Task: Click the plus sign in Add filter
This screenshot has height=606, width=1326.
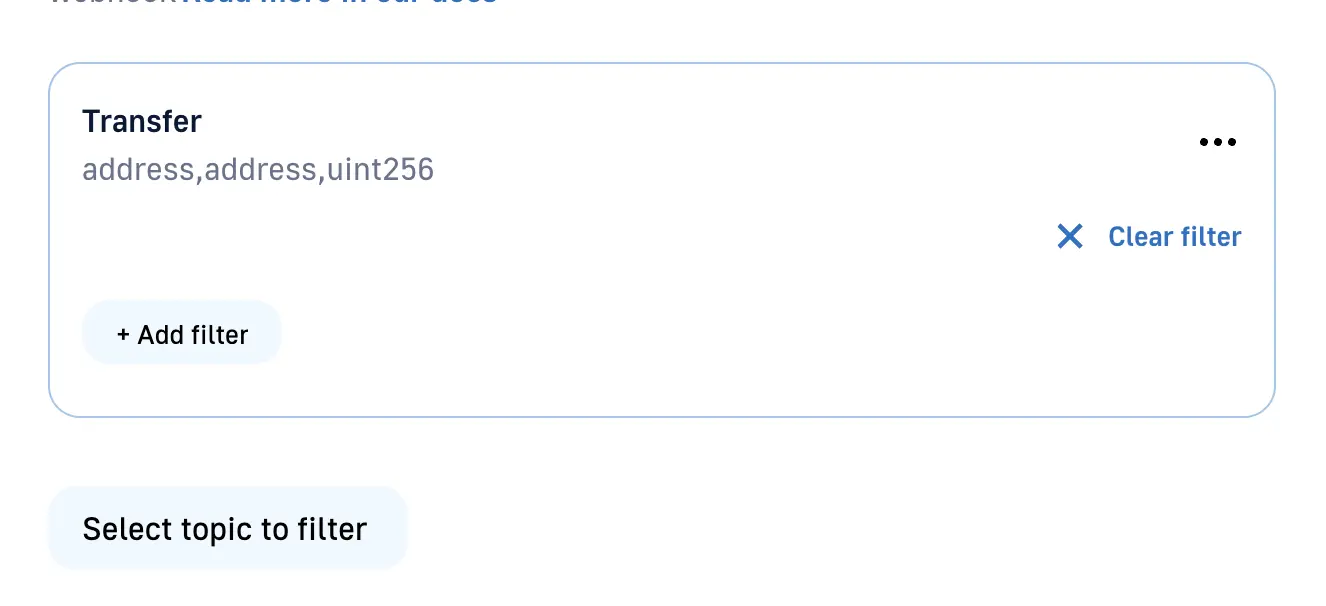Action: pos(123,335)
